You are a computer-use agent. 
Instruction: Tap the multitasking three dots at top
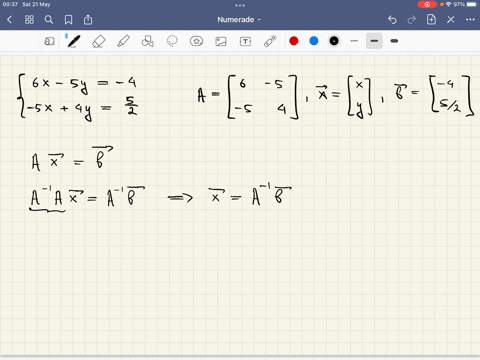tap(240, 5)
